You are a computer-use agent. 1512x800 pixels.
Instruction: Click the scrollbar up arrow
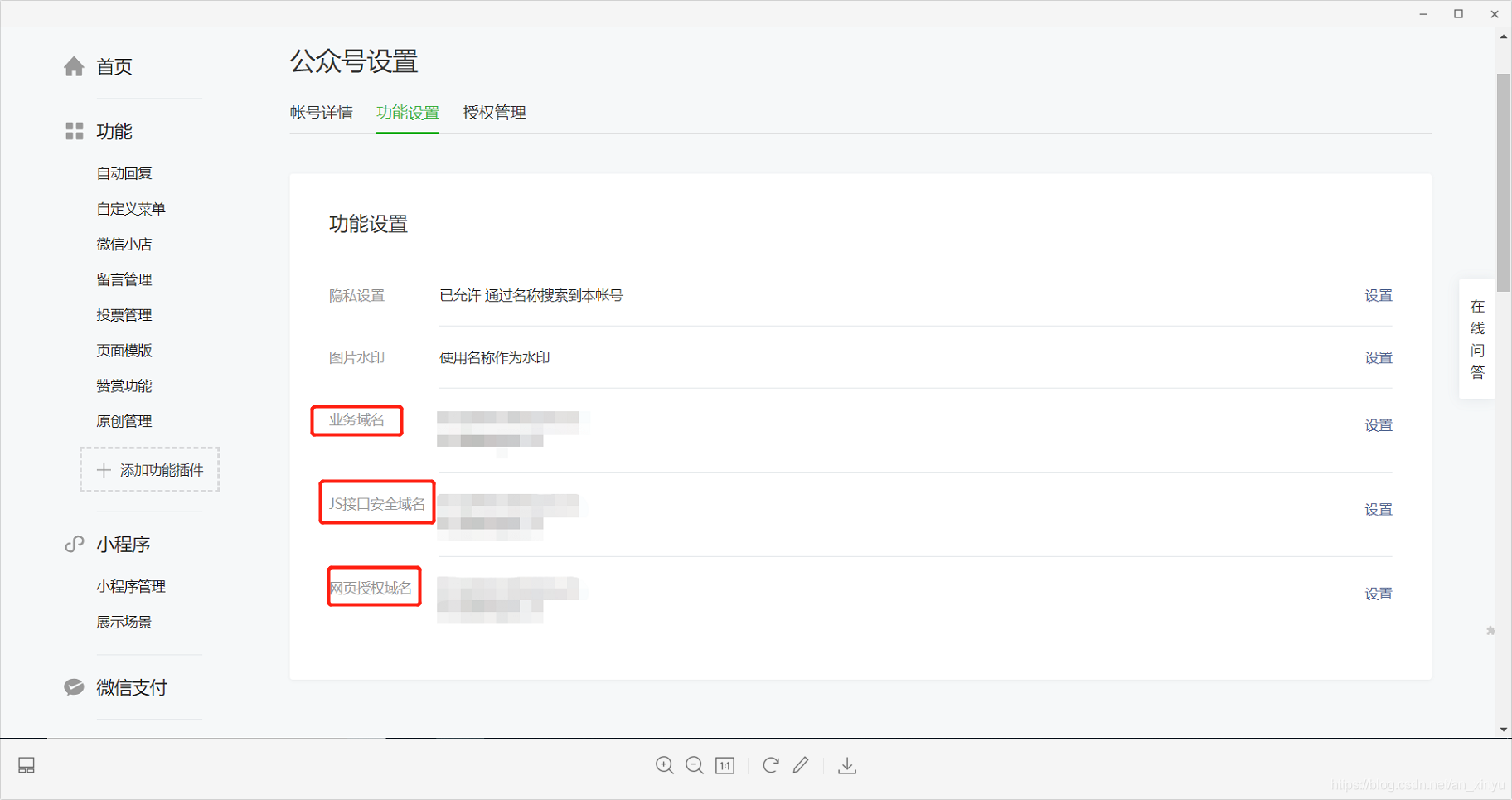point(1504,36)
